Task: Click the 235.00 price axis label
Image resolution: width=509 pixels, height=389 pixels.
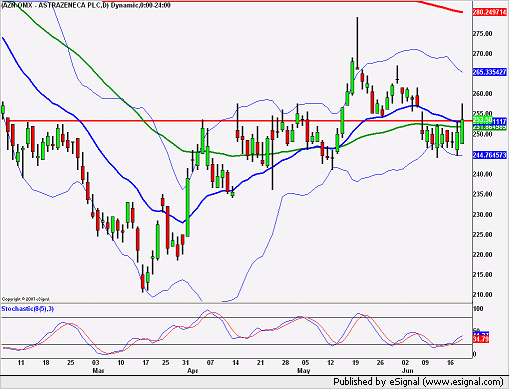Action: tap(482, 194)
